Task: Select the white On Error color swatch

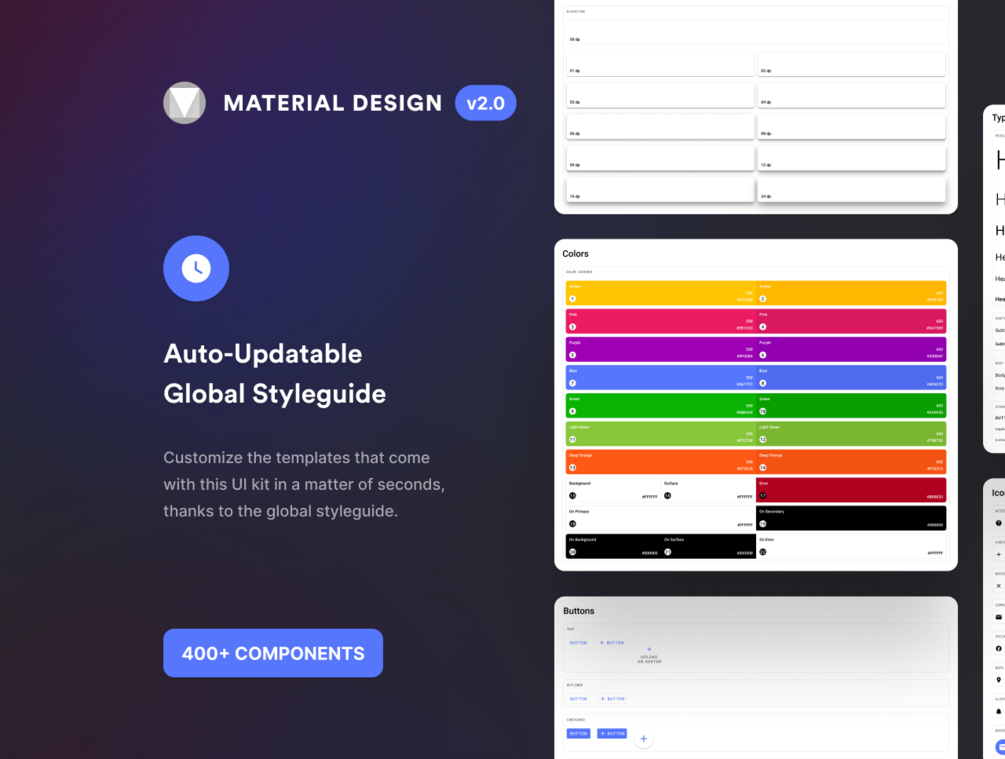Action: (851, 547)
